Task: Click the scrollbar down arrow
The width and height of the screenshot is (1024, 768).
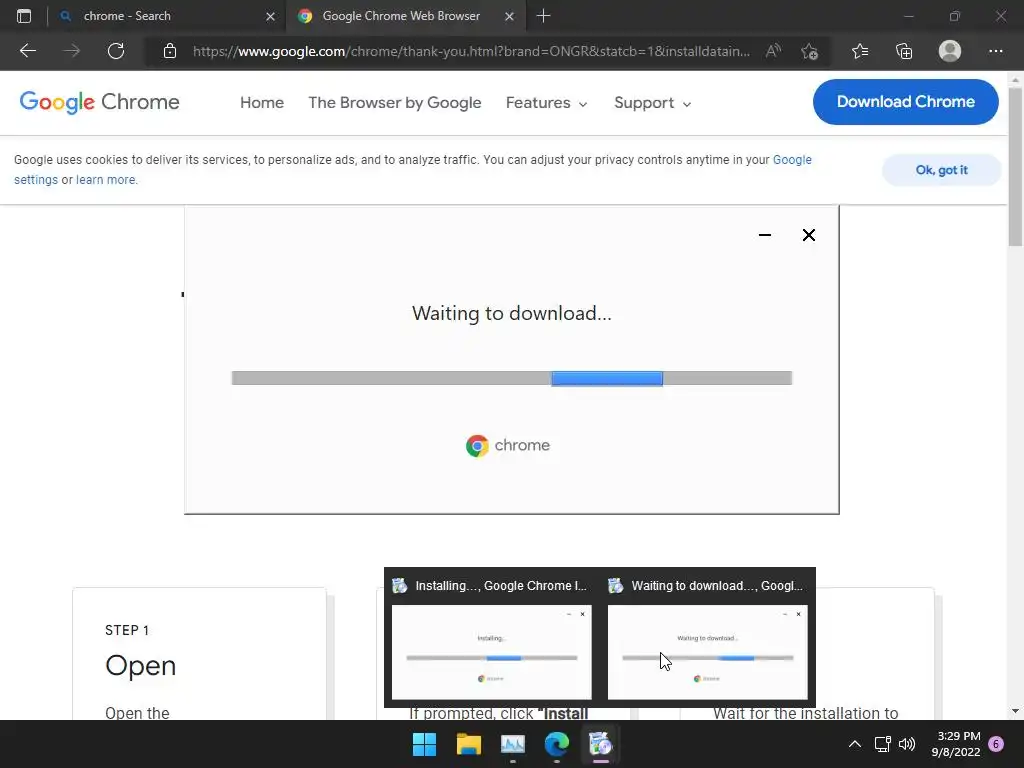Action: 1015,711
